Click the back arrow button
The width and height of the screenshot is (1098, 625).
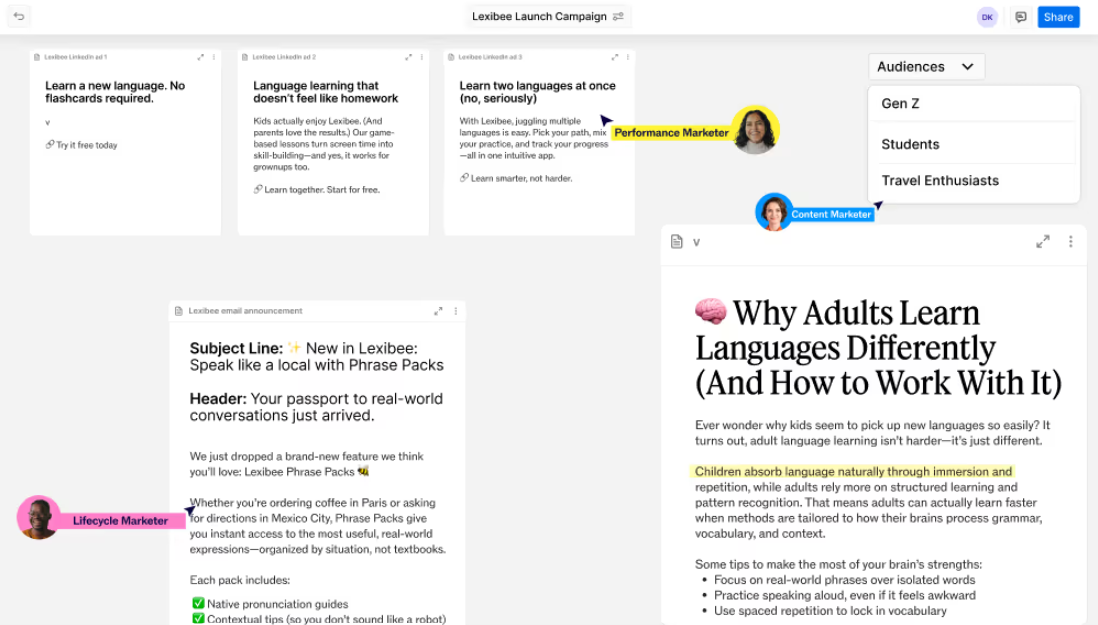point(19,16)
